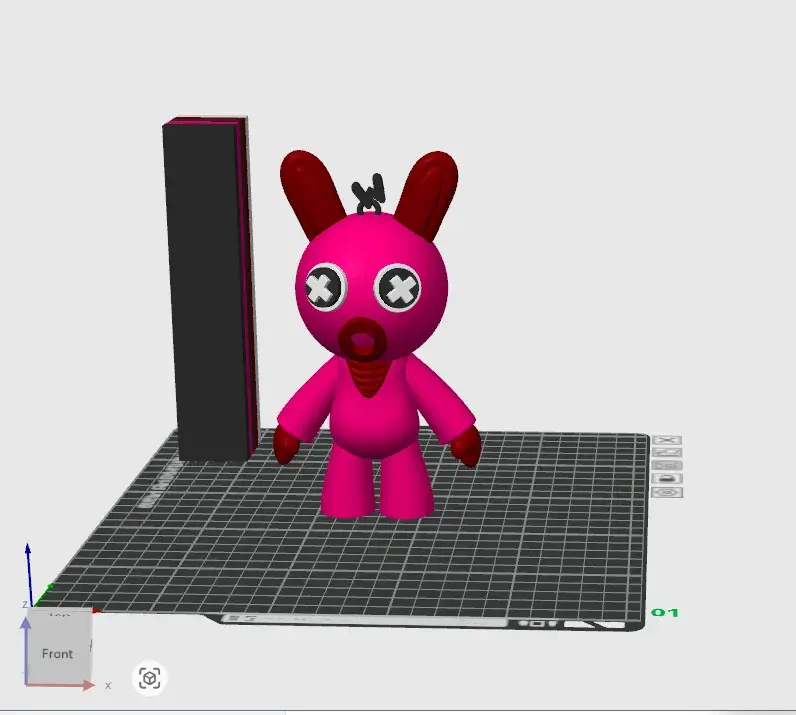Click the blue Z axis arrow on view cube

(x=25, y=650)
